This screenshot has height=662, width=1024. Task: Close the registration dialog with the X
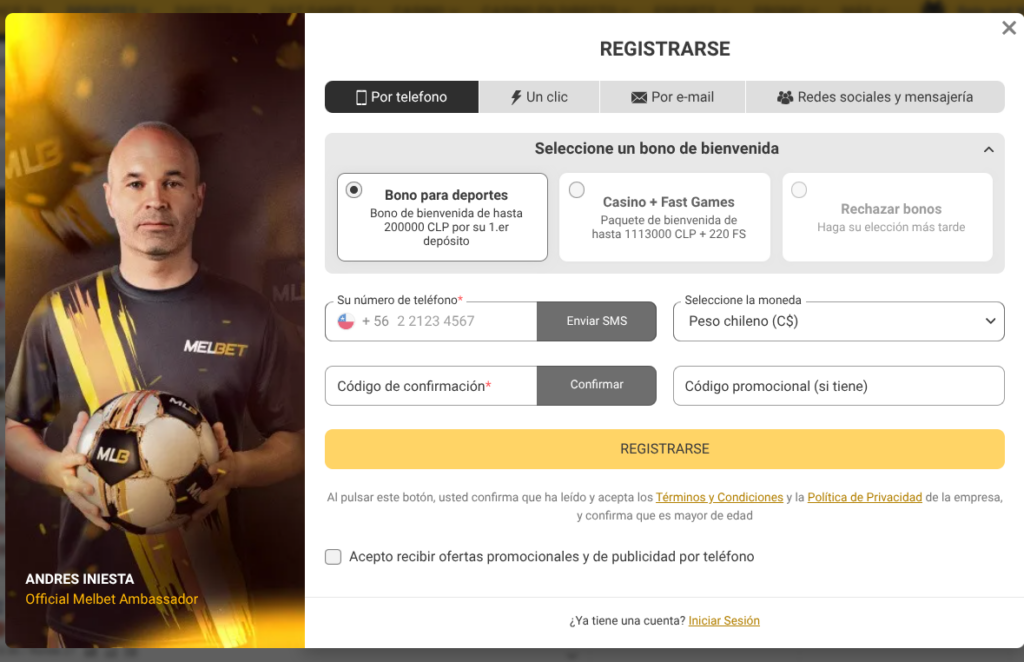tap(1008, 28)
